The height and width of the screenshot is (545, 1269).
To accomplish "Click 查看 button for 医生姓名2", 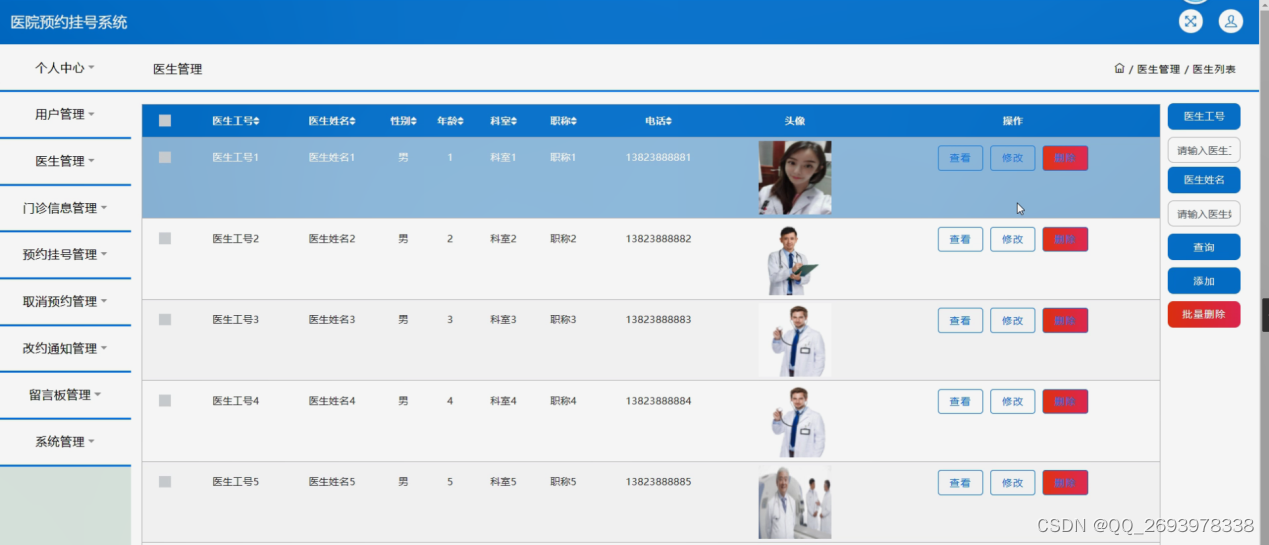I will (960, 239).
